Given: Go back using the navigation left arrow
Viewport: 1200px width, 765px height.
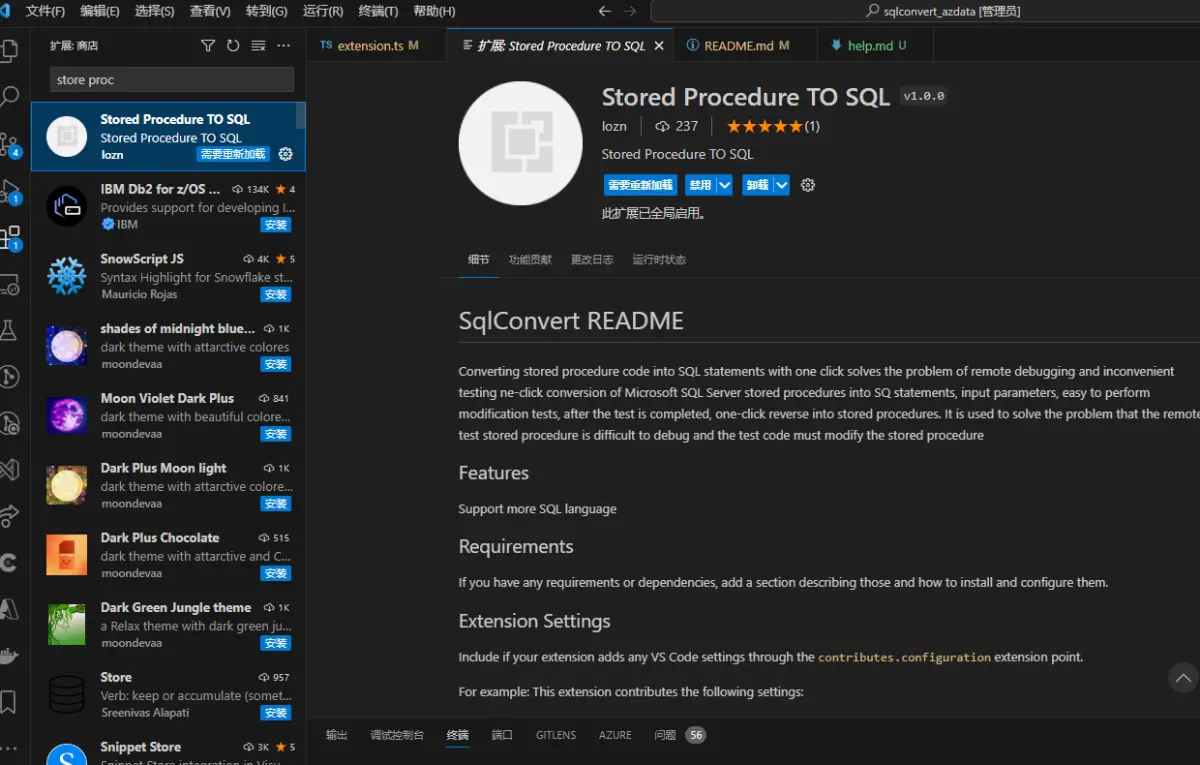Looking at the screenshot, I should click(x=604, y=11).
